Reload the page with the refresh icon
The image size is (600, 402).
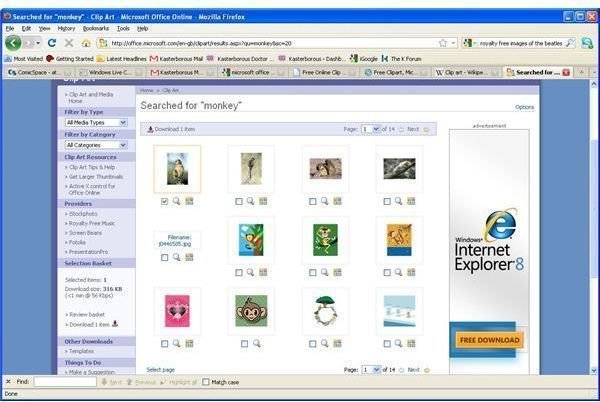(x=52, y=43)
